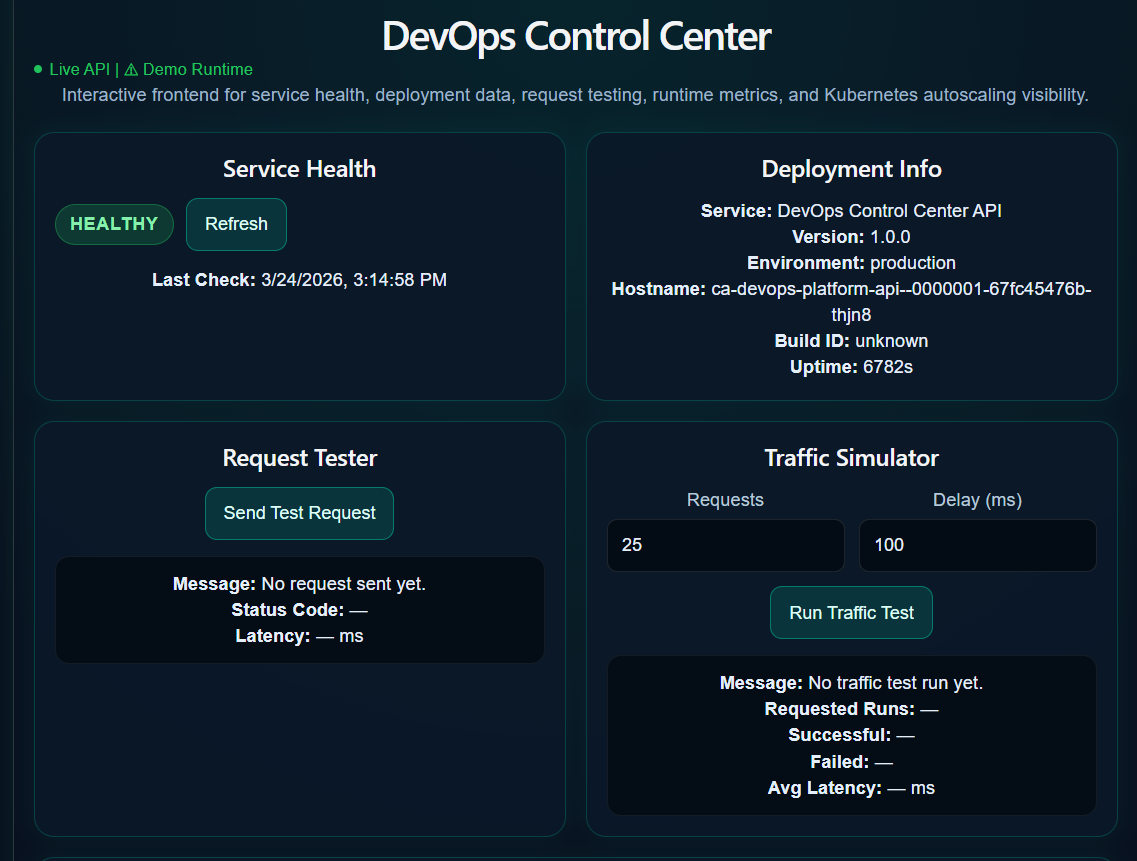Click the Uptime value showing 6782s
This screenshot has height=861, width=1137.
[x=891, y=367]
